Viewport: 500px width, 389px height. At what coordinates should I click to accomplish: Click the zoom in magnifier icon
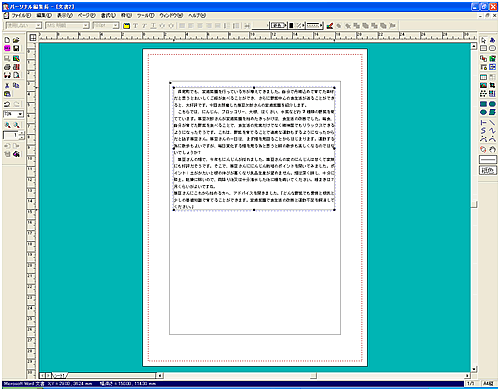[7, 125]
